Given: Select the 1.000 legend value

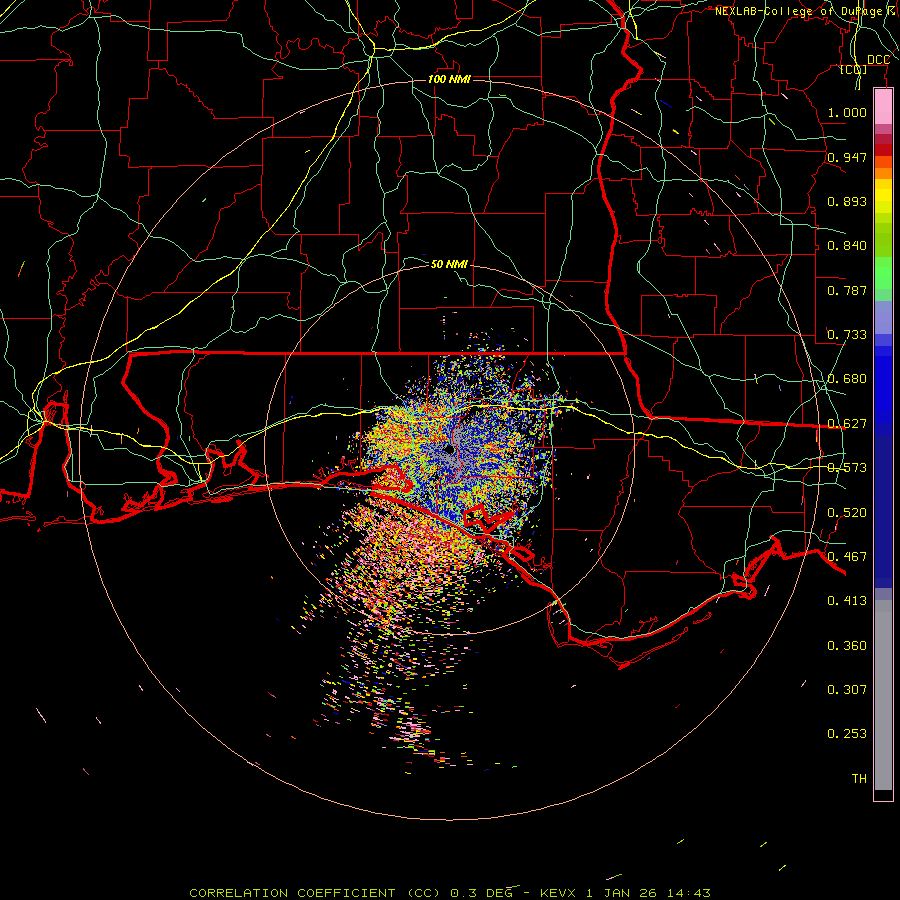Looking at the screenshot, I should (847, 112).
